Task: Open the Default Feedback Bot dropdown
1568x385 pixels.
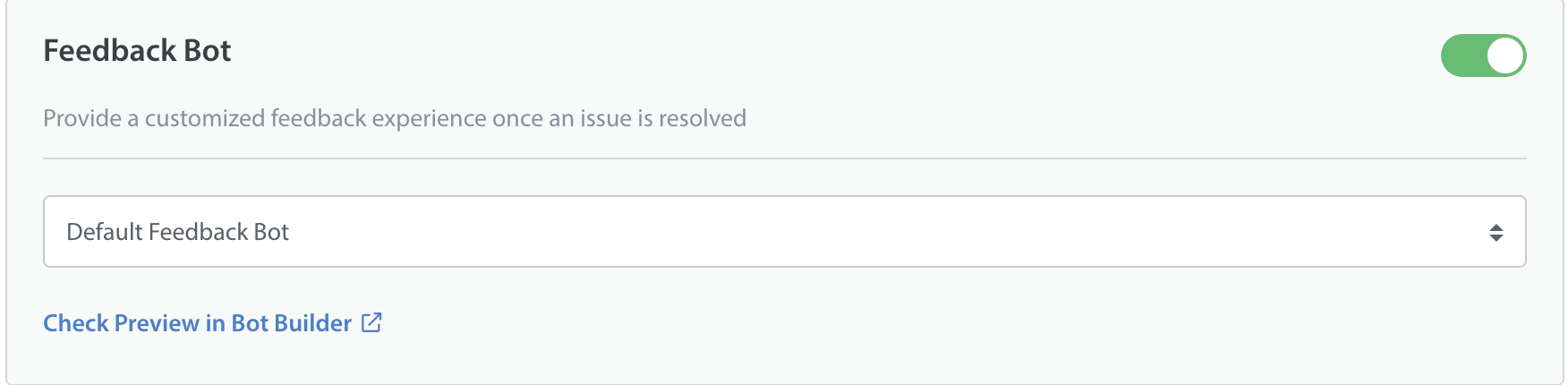Action: pyautogui.click(x=785, y=232)
